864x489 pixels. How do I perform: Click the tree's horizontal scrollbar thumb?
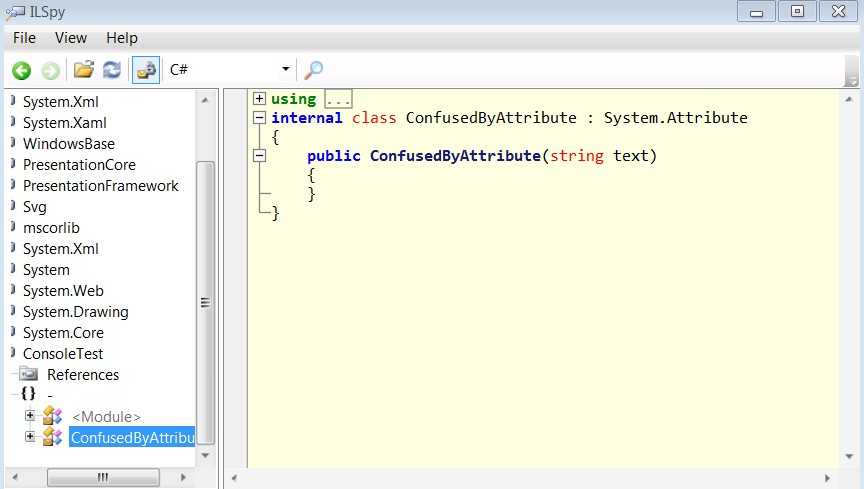(103, 477)
